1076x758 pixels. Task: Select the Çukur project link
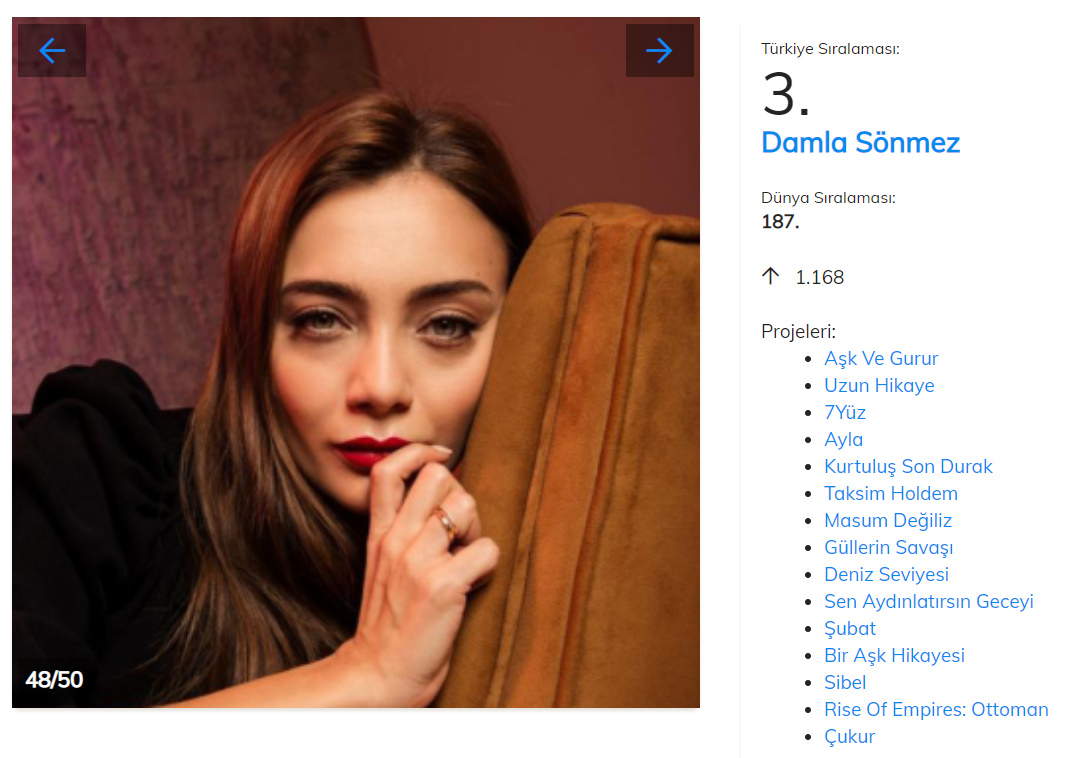(849, 736)
